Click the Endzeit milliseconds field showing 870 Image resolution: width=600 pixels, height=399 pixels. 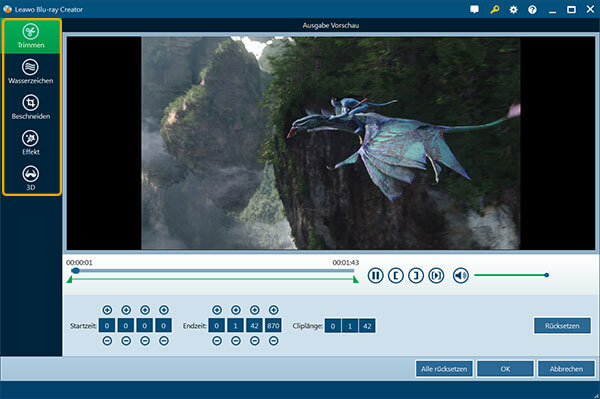(x=273, y=326)
